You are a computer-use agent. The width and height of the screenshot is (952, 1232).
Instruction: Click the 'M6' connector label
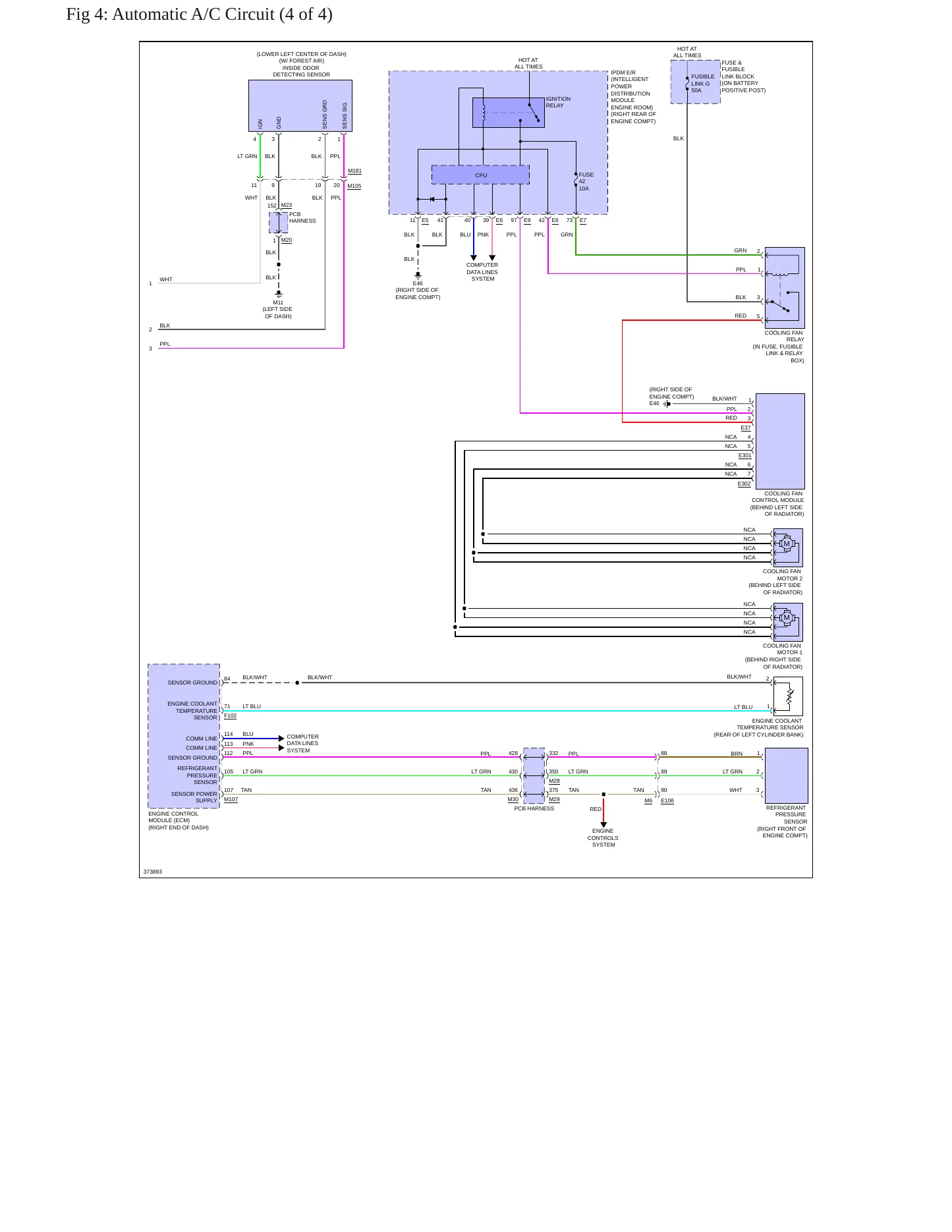click(x=648, y=801)
